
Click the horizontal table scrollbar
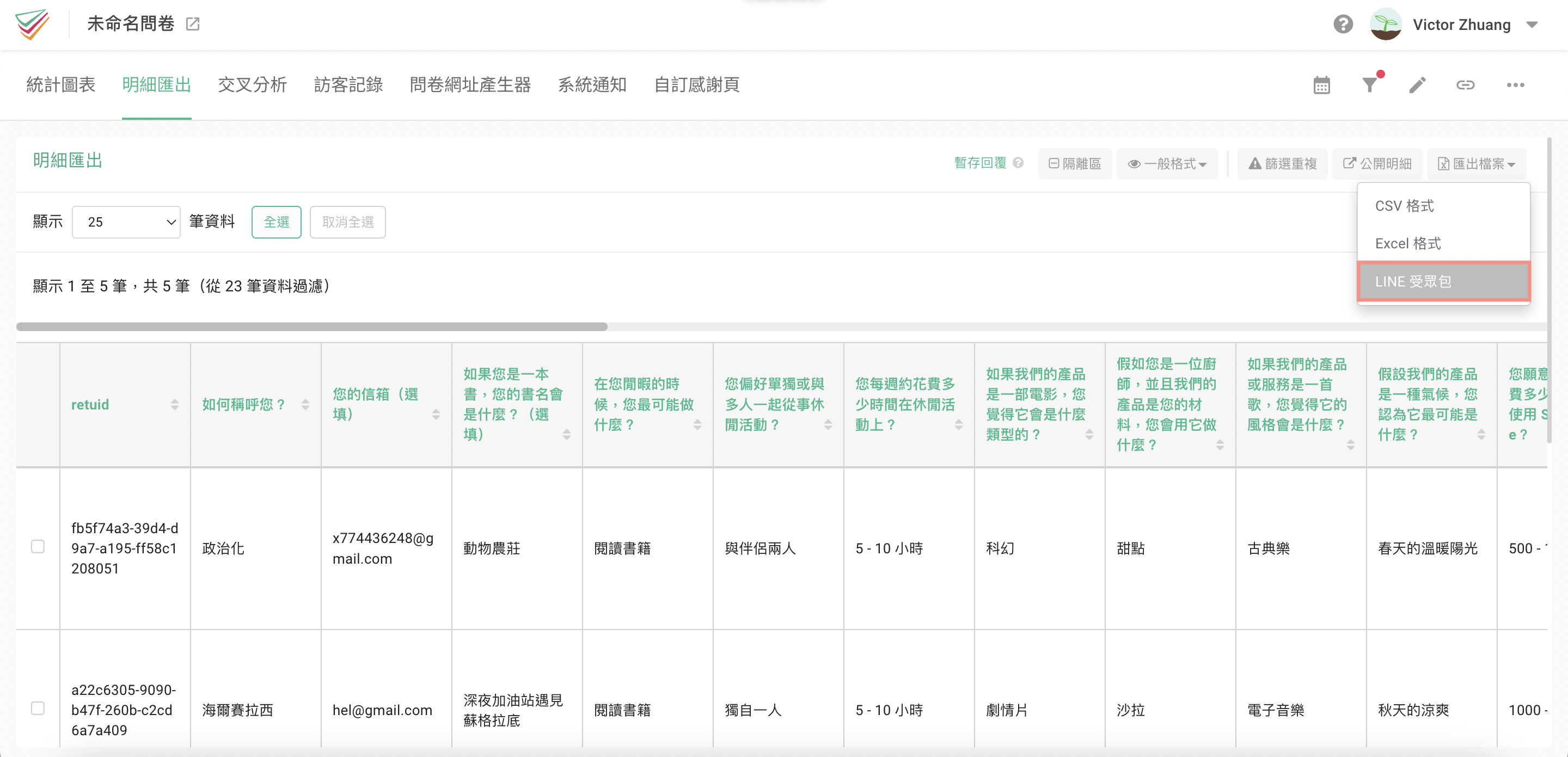[311, 326]
